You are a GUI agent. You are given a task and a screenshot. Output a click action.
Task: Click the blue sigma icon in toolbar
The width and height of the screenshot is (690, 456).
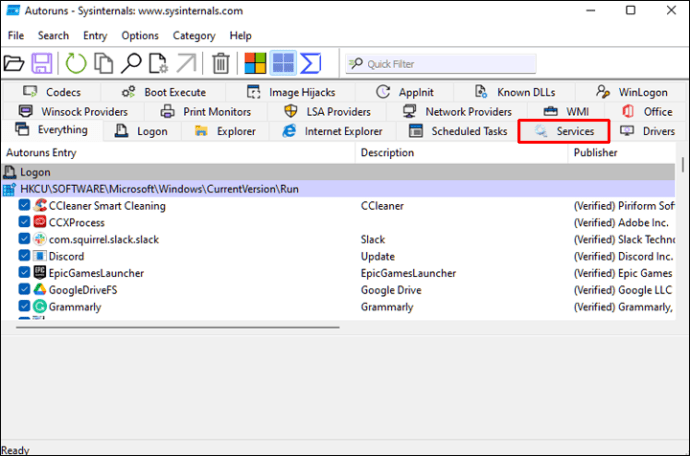pos(311,64)
